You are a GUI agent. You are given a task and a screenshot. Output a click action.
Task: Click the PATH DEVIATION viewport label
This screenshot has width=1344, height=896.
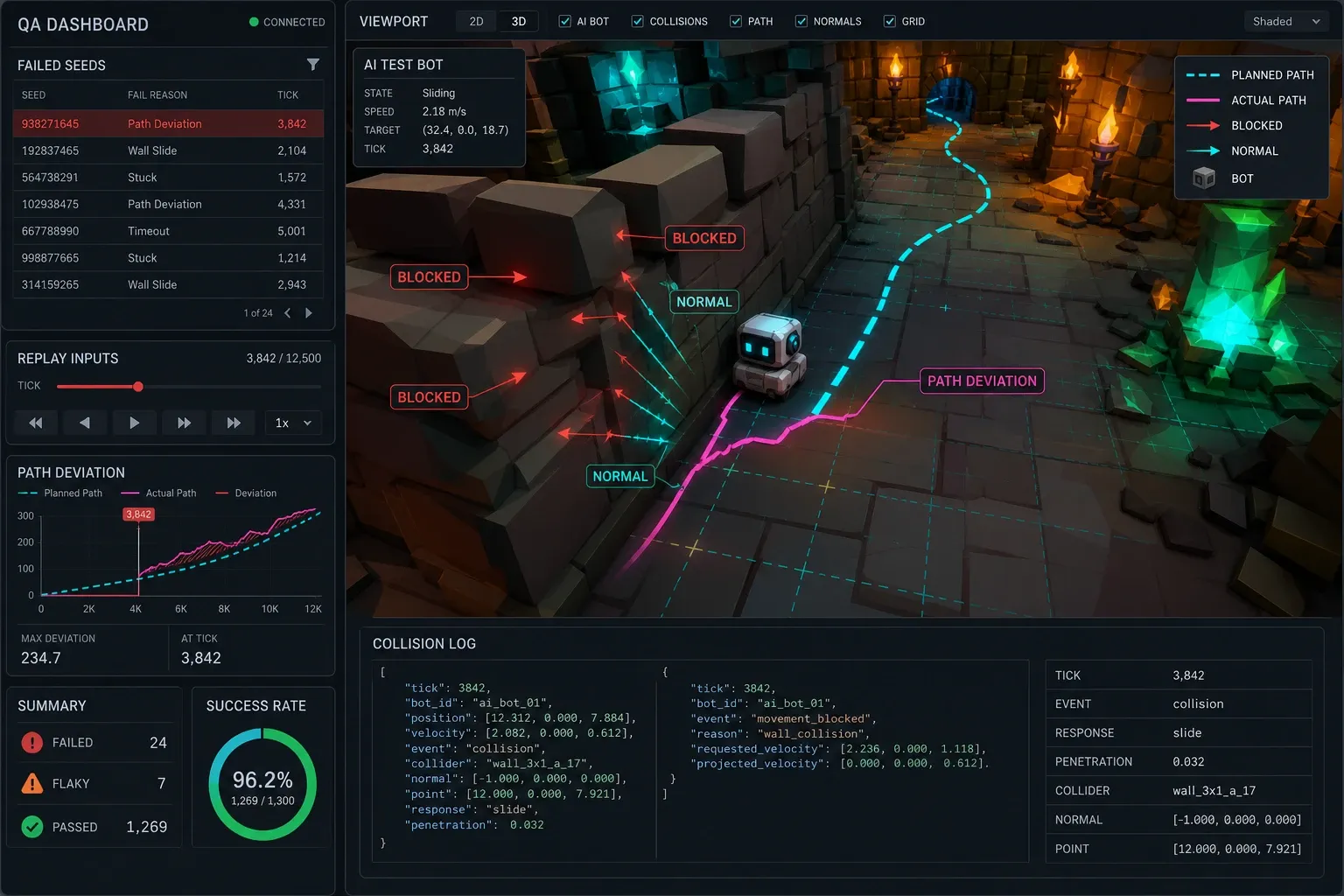point(982,381)
